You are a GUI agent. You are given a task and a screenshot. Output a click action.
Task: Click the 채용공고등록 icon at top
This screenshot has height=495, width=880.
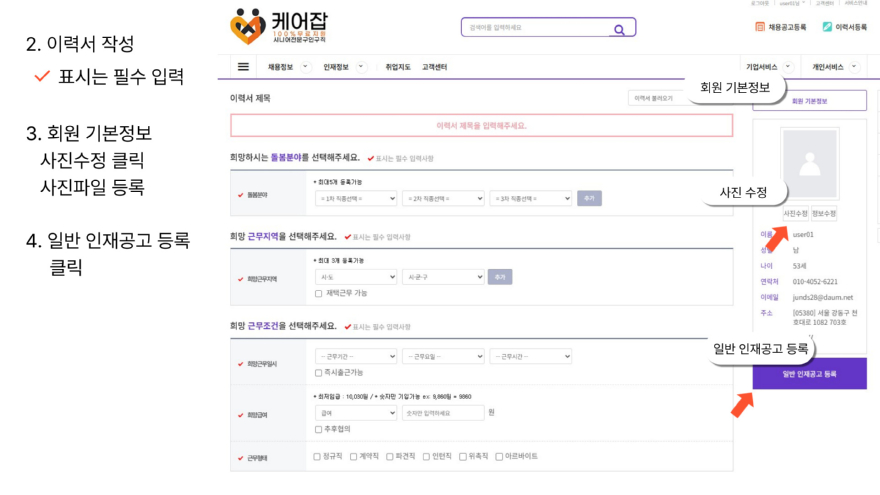pos(761,27)
